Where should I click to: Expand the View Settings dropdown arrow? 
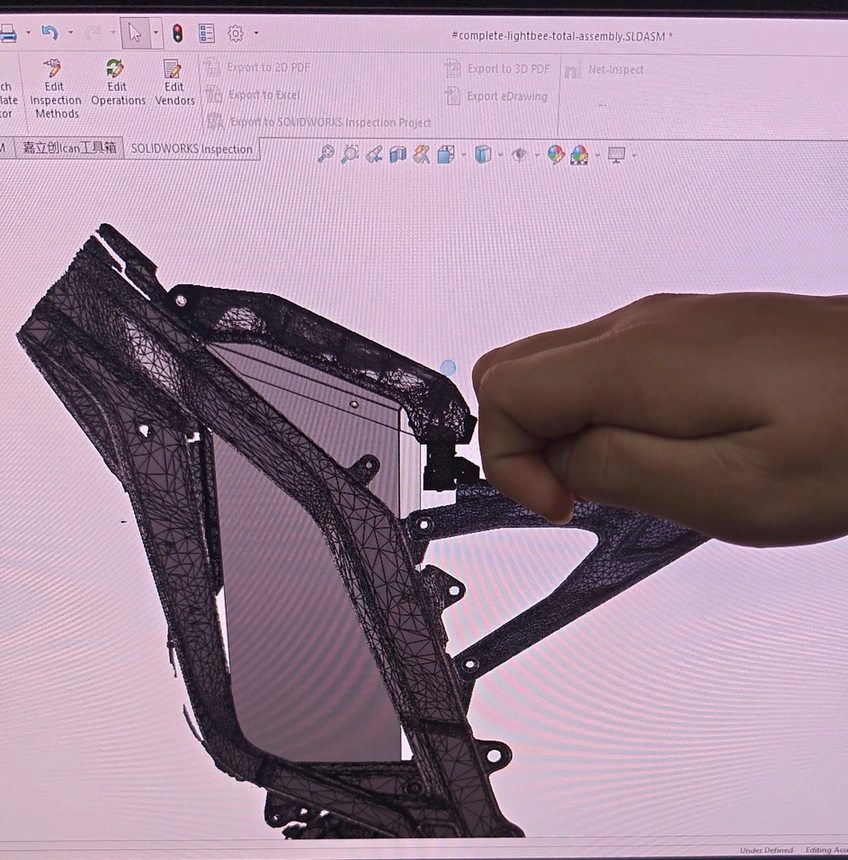634,156
